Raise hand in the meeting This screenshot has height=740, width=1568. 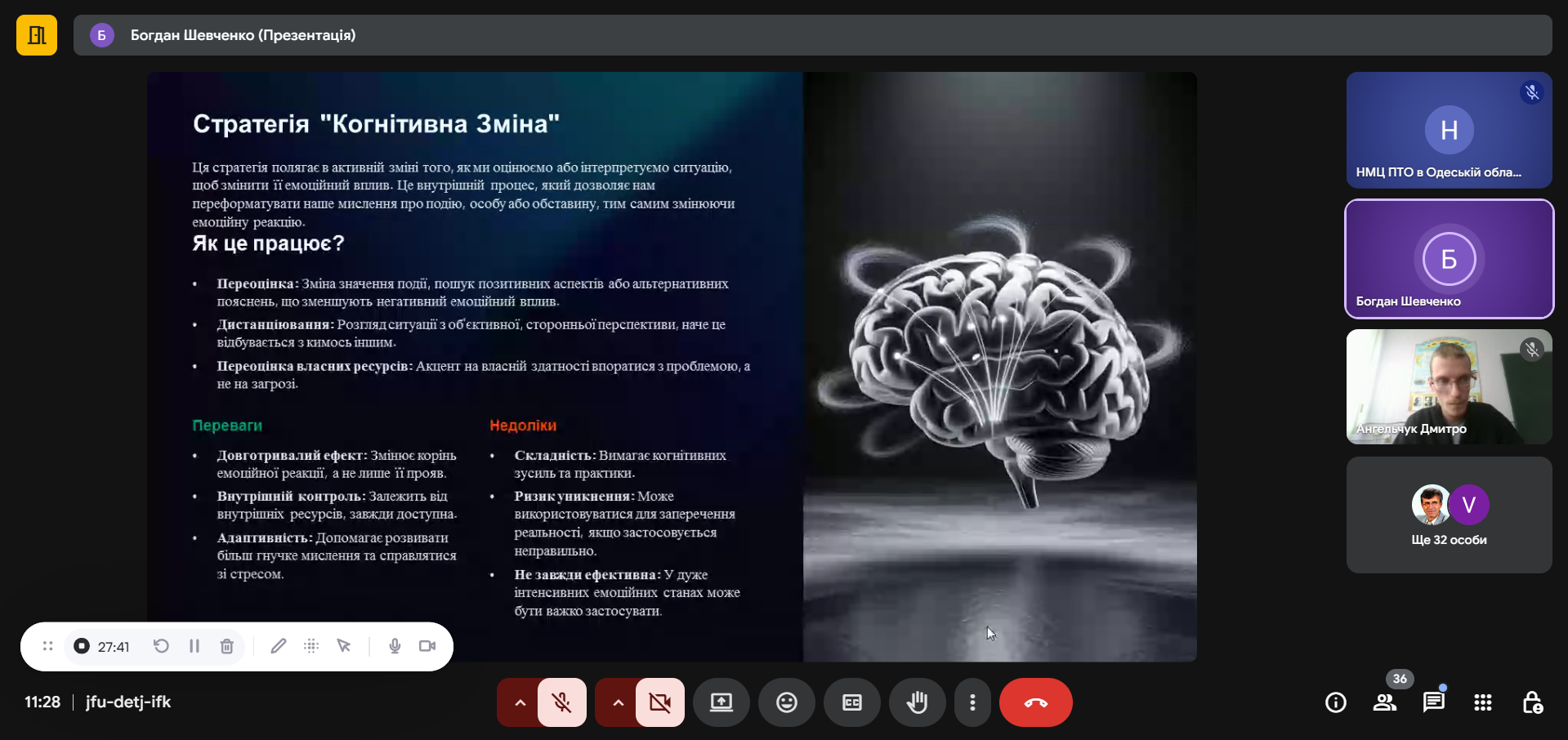click(917, 702)
